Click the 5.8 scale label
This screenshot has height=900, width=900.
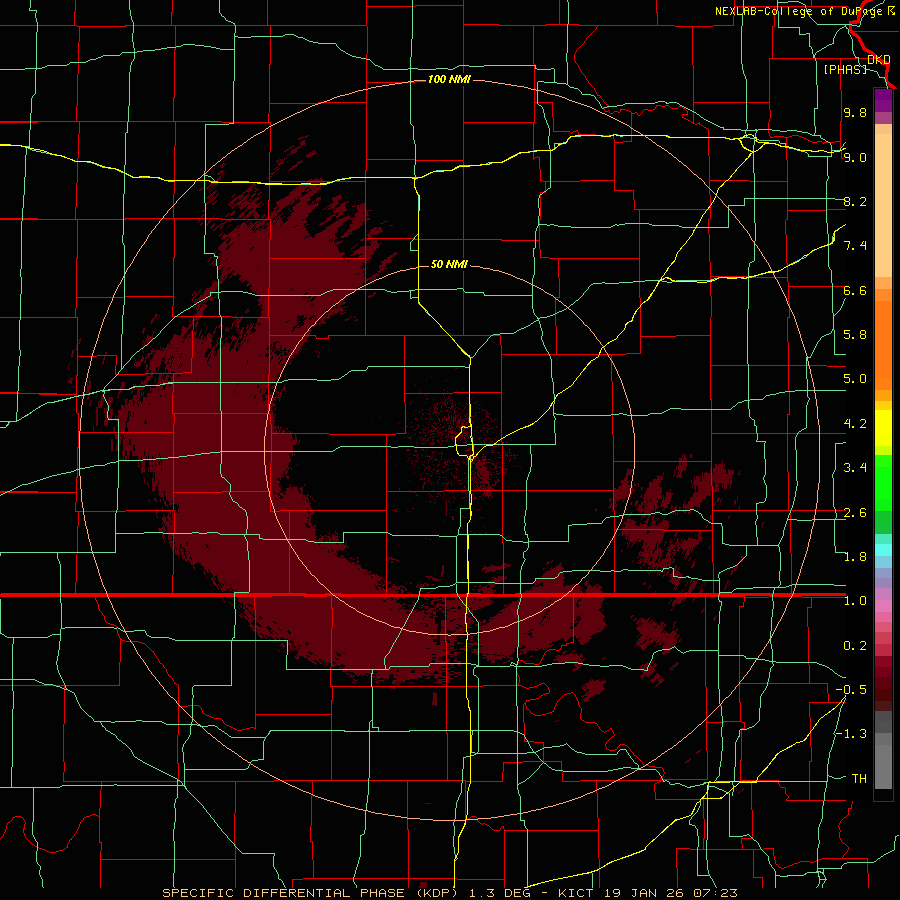(855, 335)
